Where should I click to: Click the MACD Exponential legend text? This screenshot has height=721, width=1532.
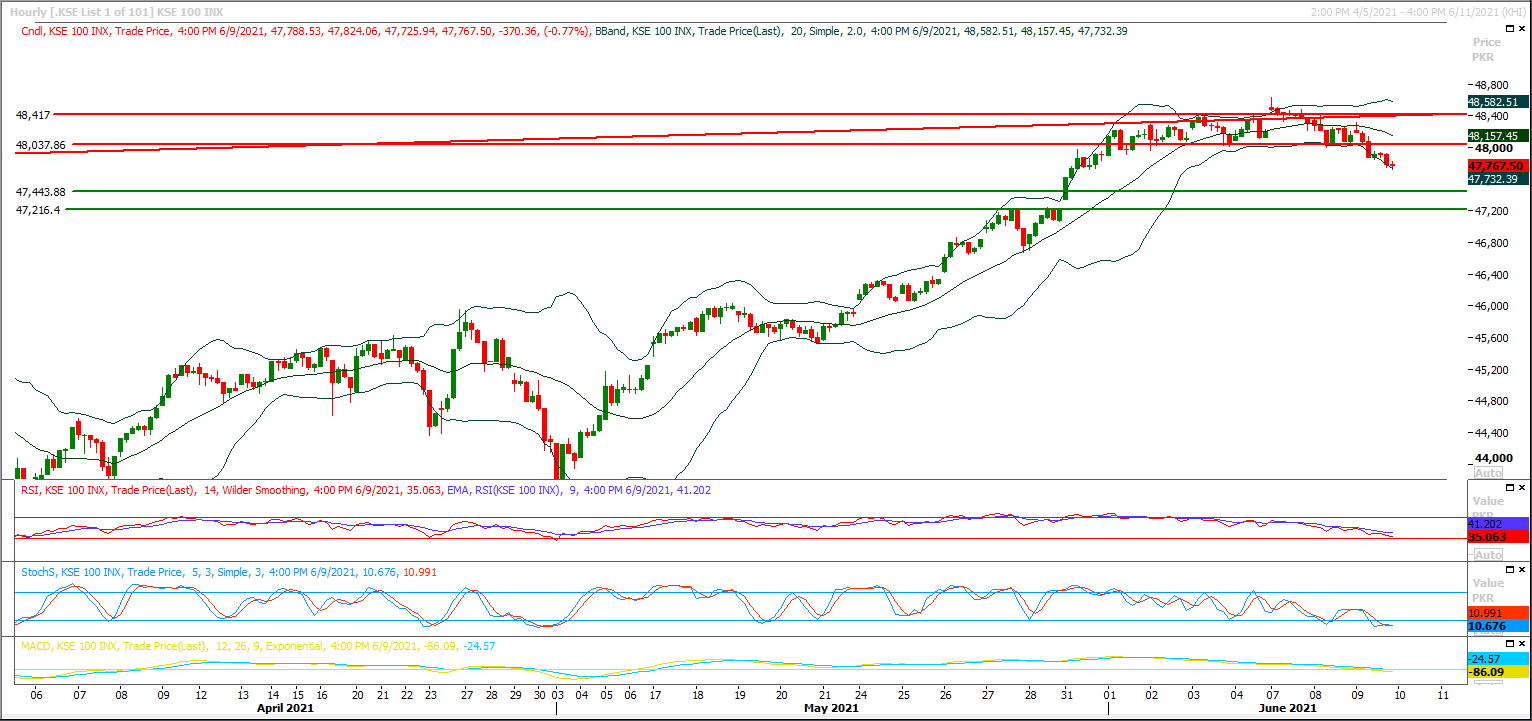pyautogui.click(x=258, y=646)
